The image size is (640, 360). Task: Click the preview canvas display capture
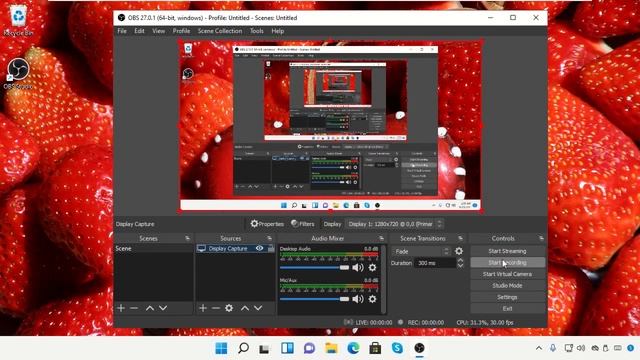330,126
